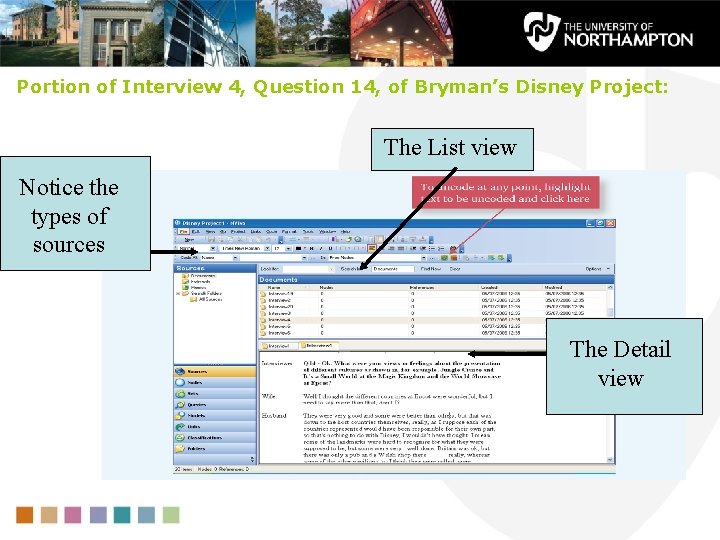The image size is (720, 540).
Task: Click the Sources navigation button icon
Action: click(x=180, y=371)
